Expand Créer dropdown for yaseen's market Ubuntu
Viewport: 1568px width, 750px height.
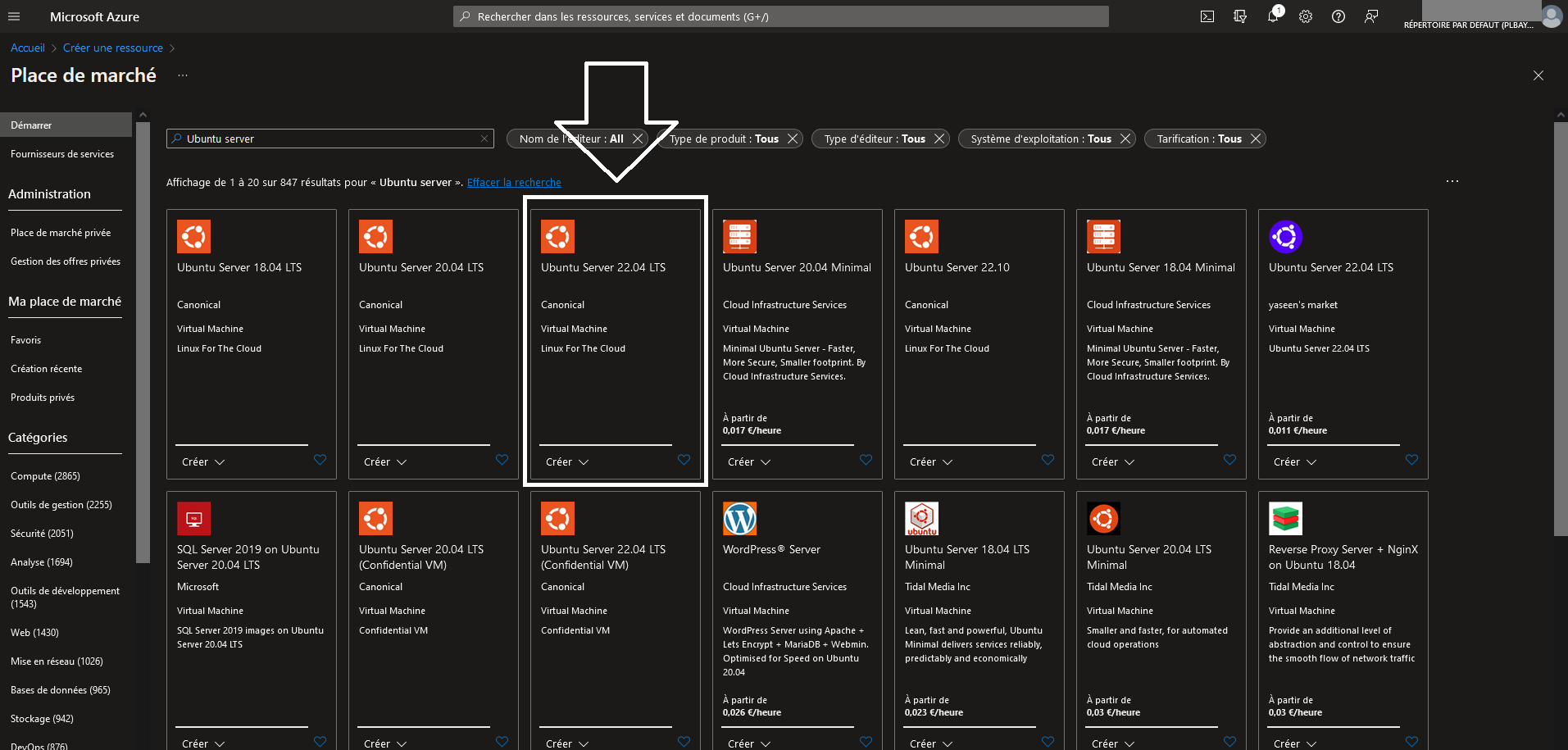(x=1295, y=462)
